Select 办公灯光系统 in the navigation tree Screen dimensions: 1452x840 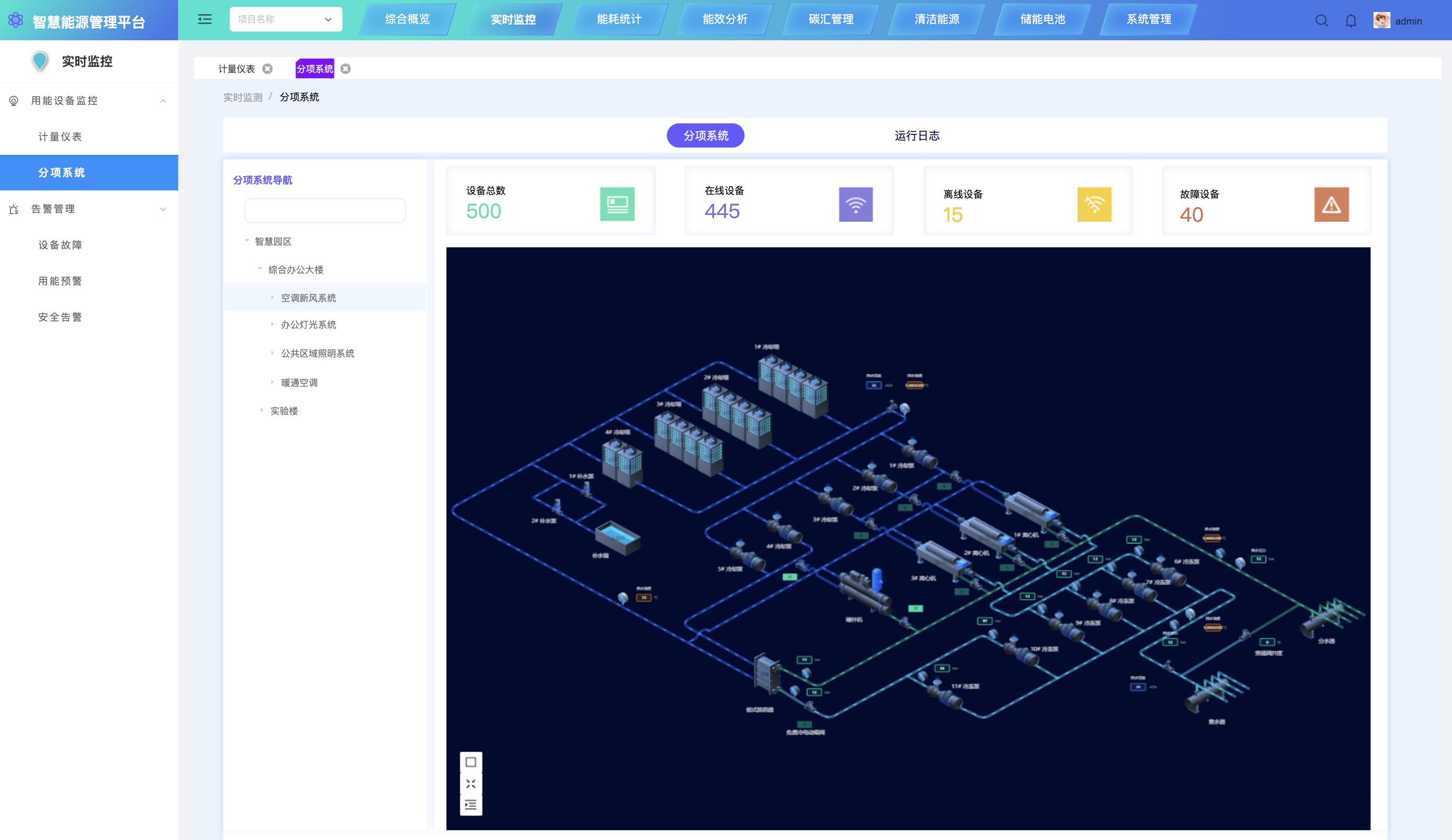pos(308,325)
